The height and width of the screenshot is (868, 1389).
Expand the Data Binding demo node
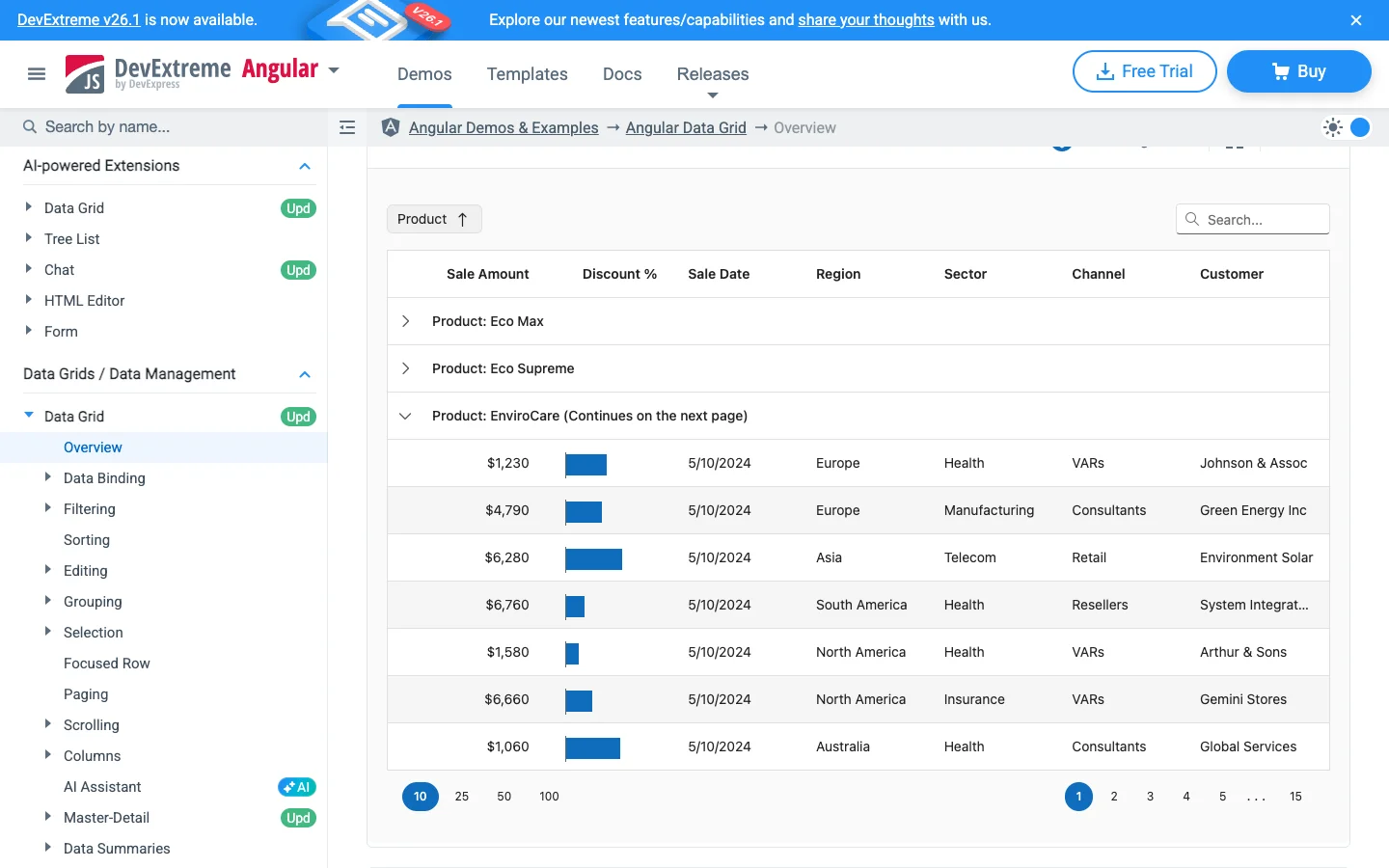(x=47, y=477)
